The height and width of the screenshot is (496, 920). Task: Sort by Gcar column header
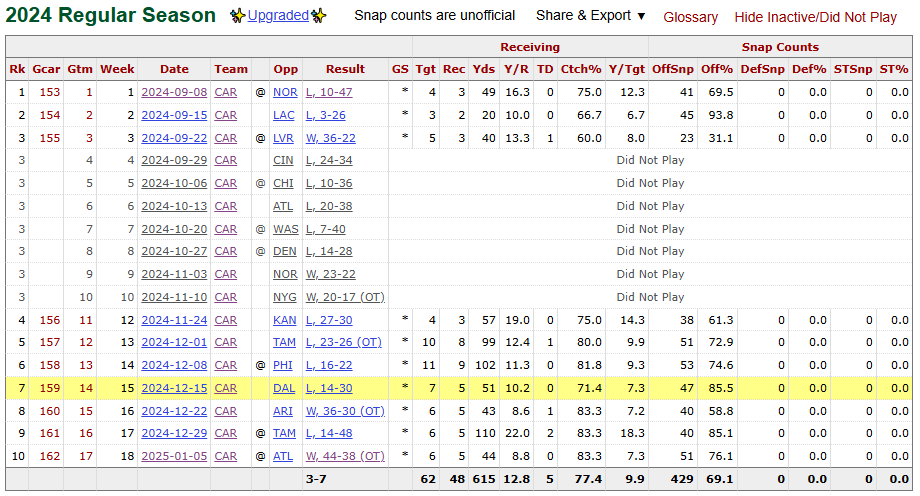[x=46, y=69]
